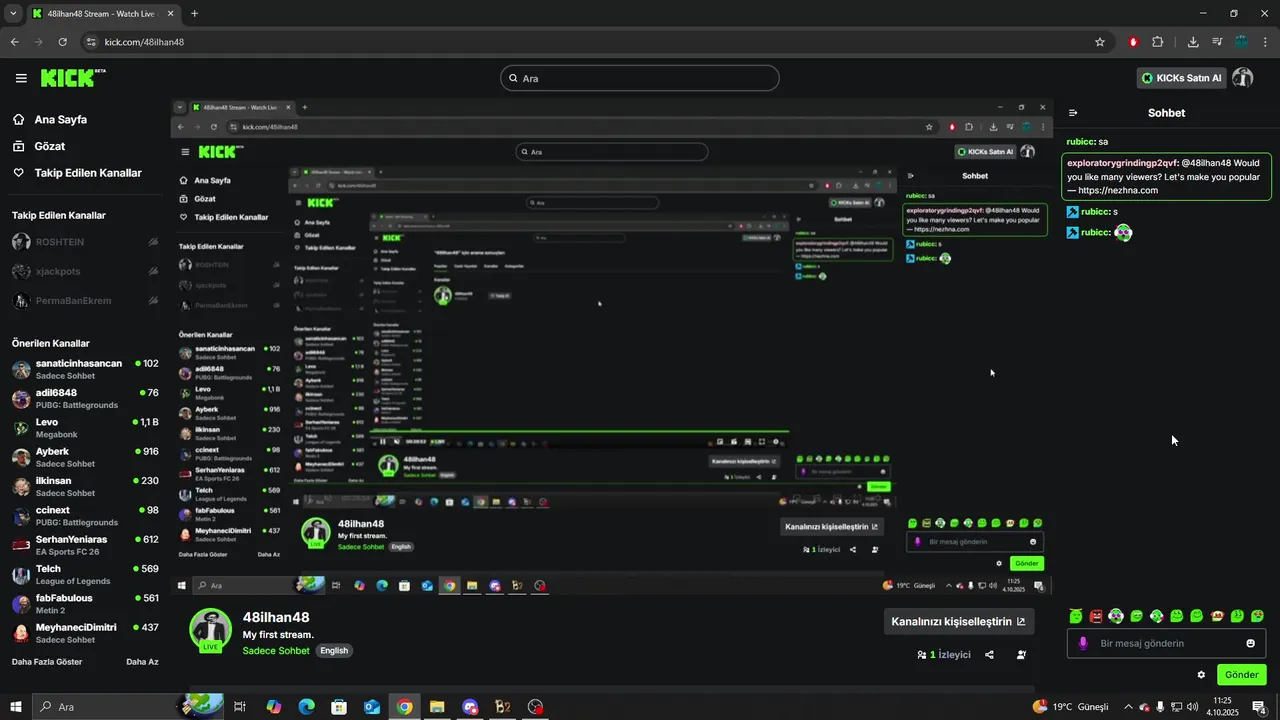Open the emoji picker smiley icon

tap(1250, 643)
